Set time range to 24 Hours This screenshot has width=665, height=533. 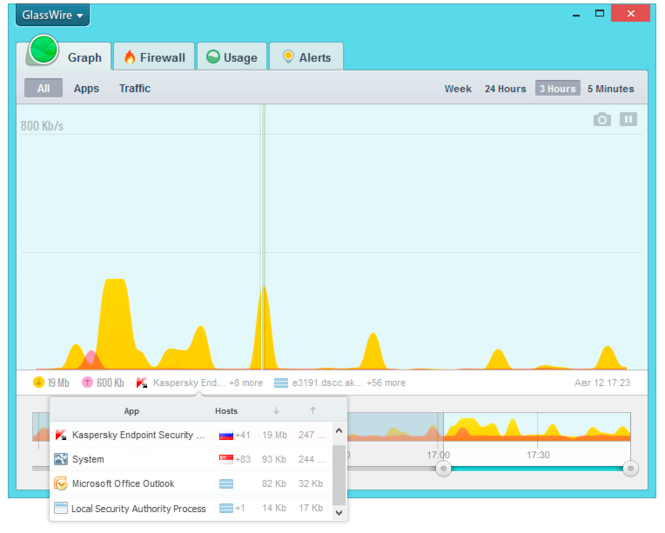click(506, 89)
